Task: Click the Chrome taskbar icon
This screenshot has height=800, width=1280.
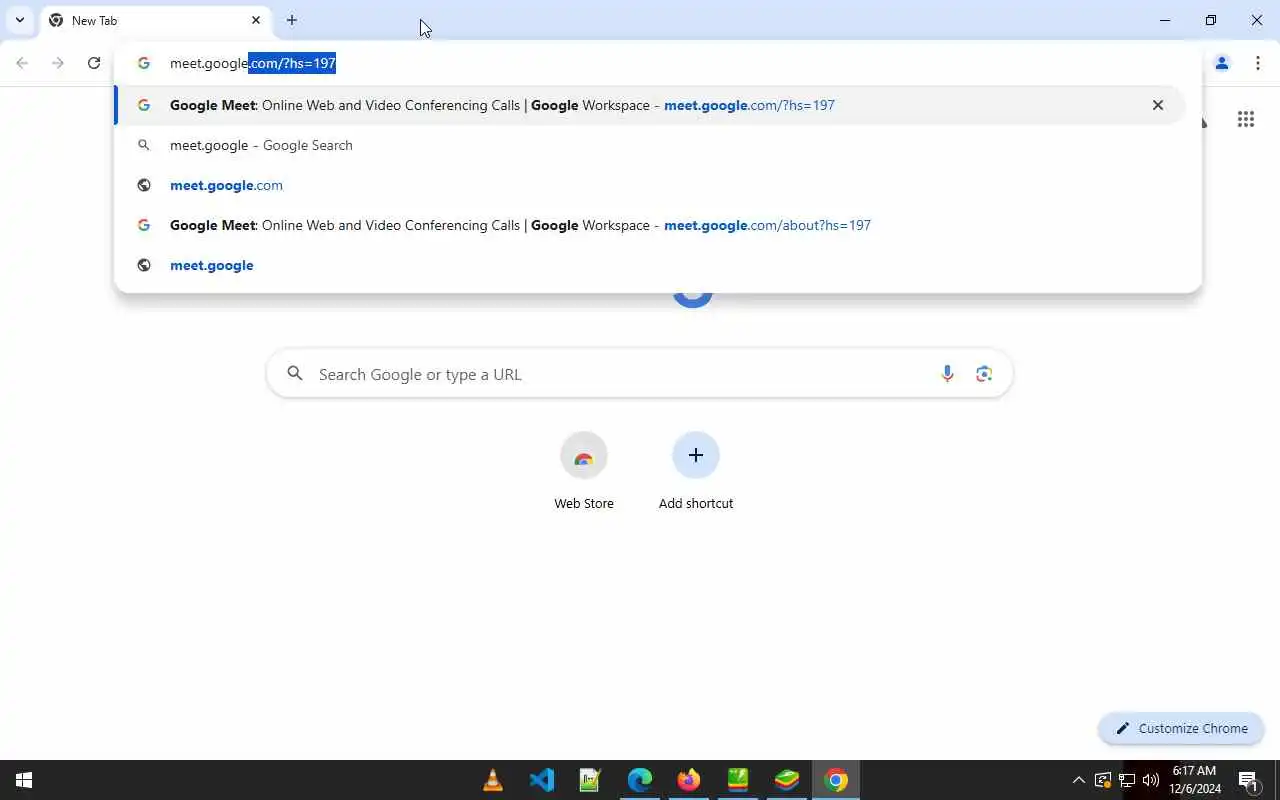Action: [x=836, y=780]
